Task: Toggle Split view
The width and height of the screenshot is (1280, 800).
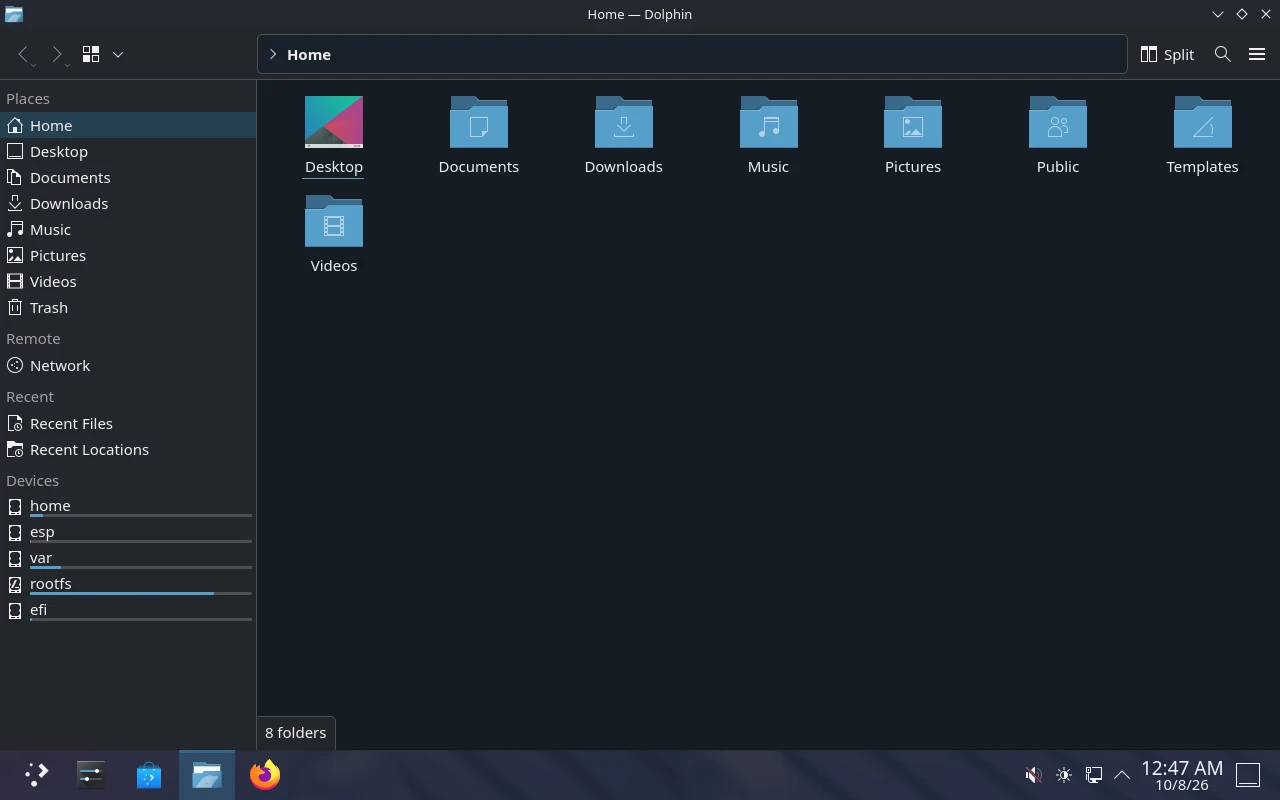Action: pos(1168,54)
